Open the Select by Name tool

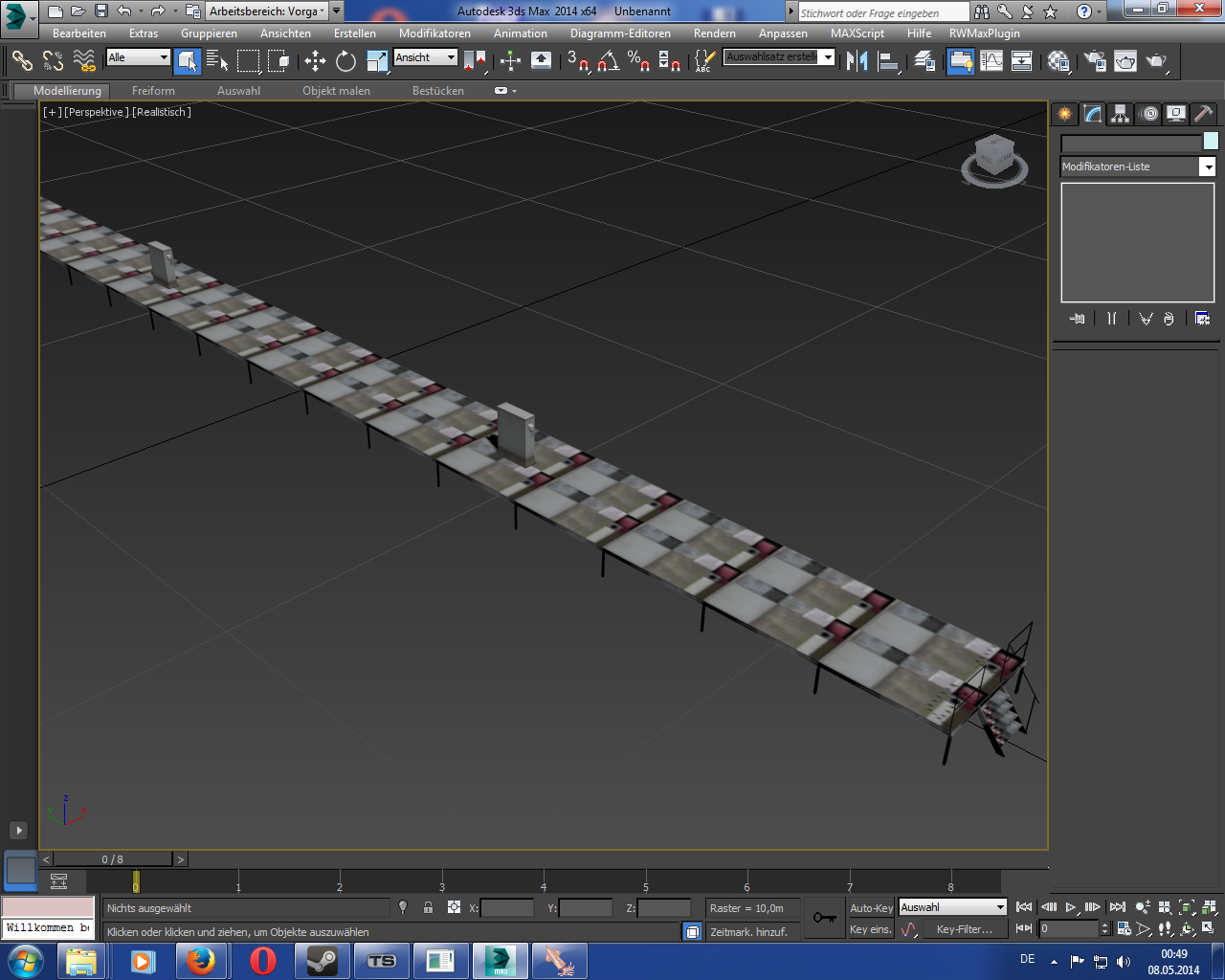pos(217,61)
